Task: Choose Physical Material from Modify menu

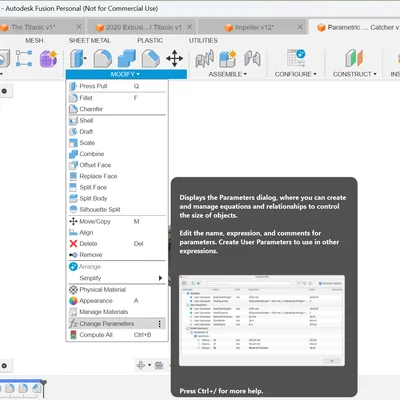Action: point(117,290)
